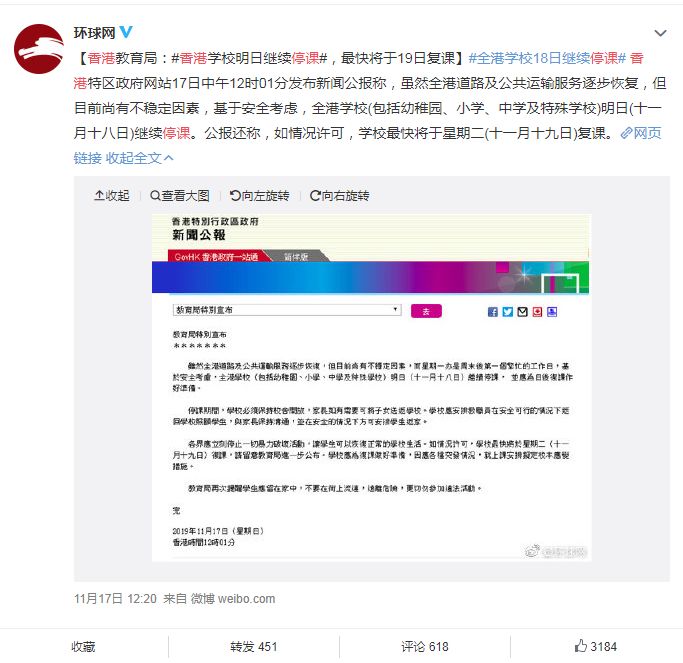Collapse the image with 收起
Image resolution: width=683 pixels, height=663 pixels.
pos(112,196)
